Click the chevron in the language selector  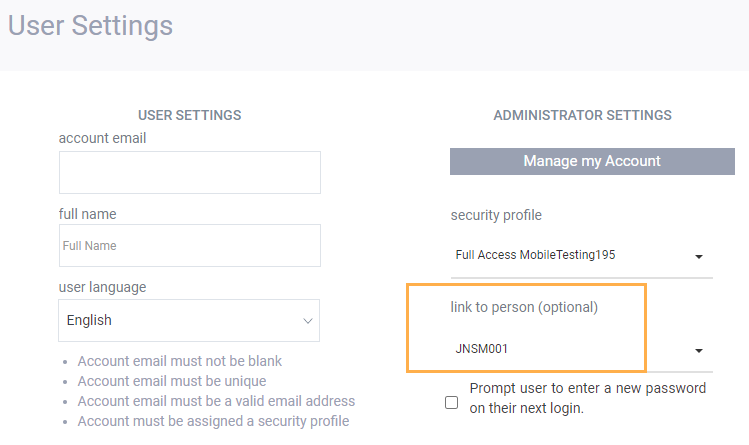pyautogui.click(x=307, y=321)
